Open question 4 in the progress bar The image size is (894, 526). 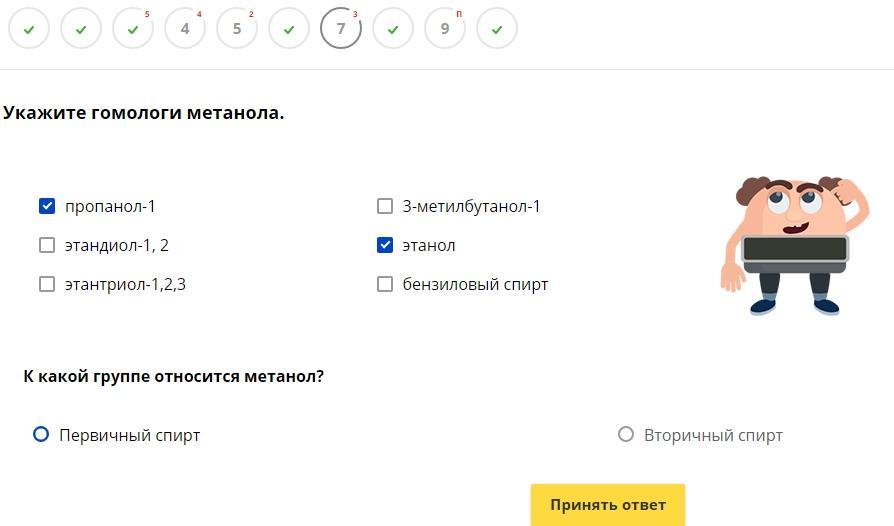(x=185, y=29)
